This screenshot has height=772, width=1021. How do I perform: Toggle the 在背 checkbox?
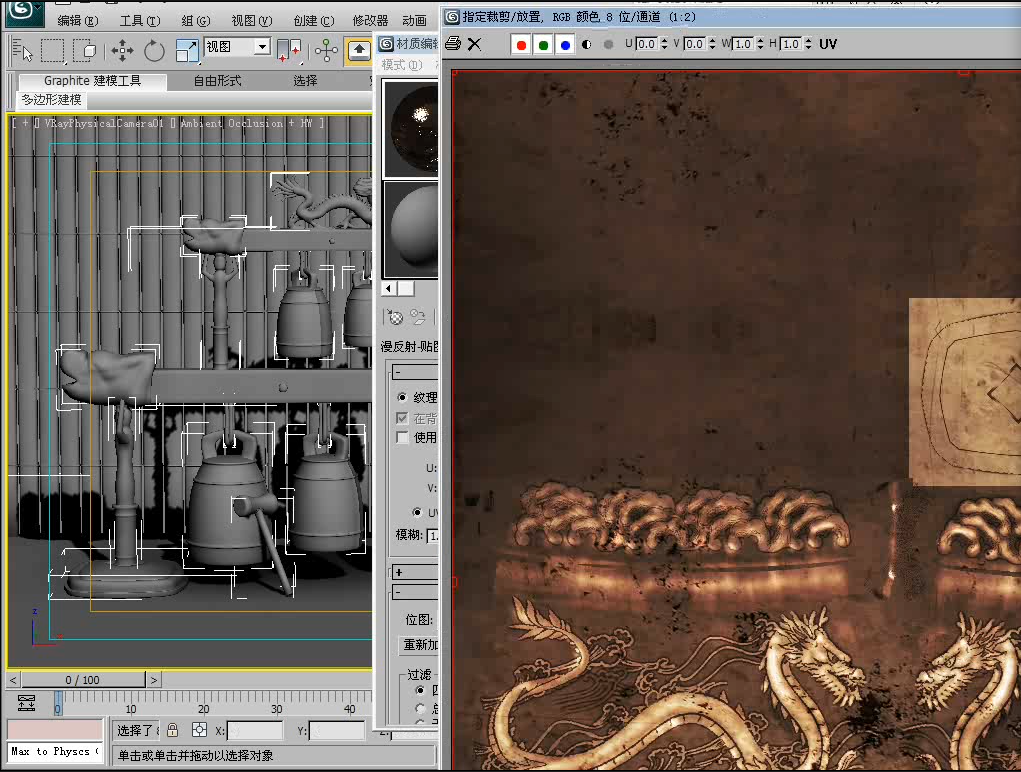[402, 418]
